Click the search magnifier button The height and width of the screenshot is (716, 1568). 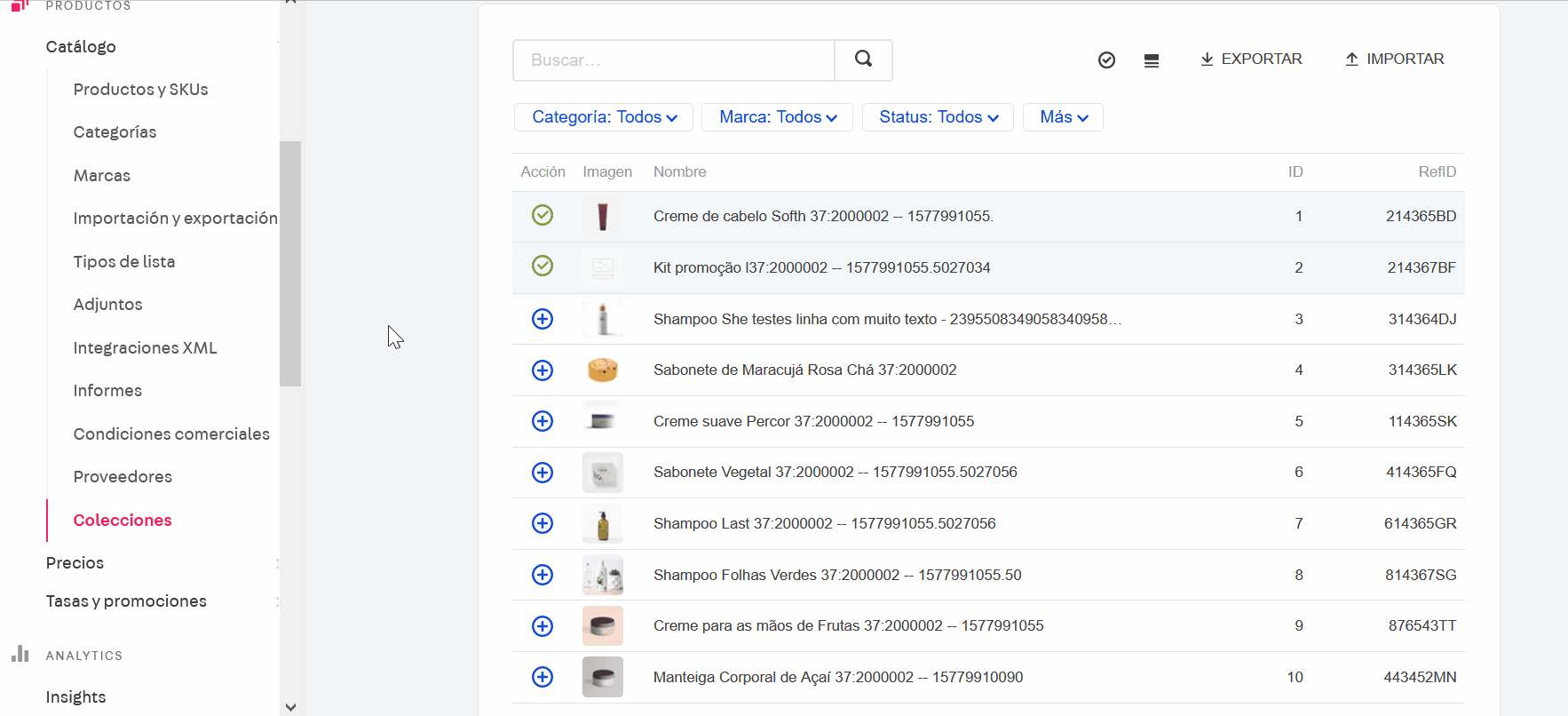(863, 60)
